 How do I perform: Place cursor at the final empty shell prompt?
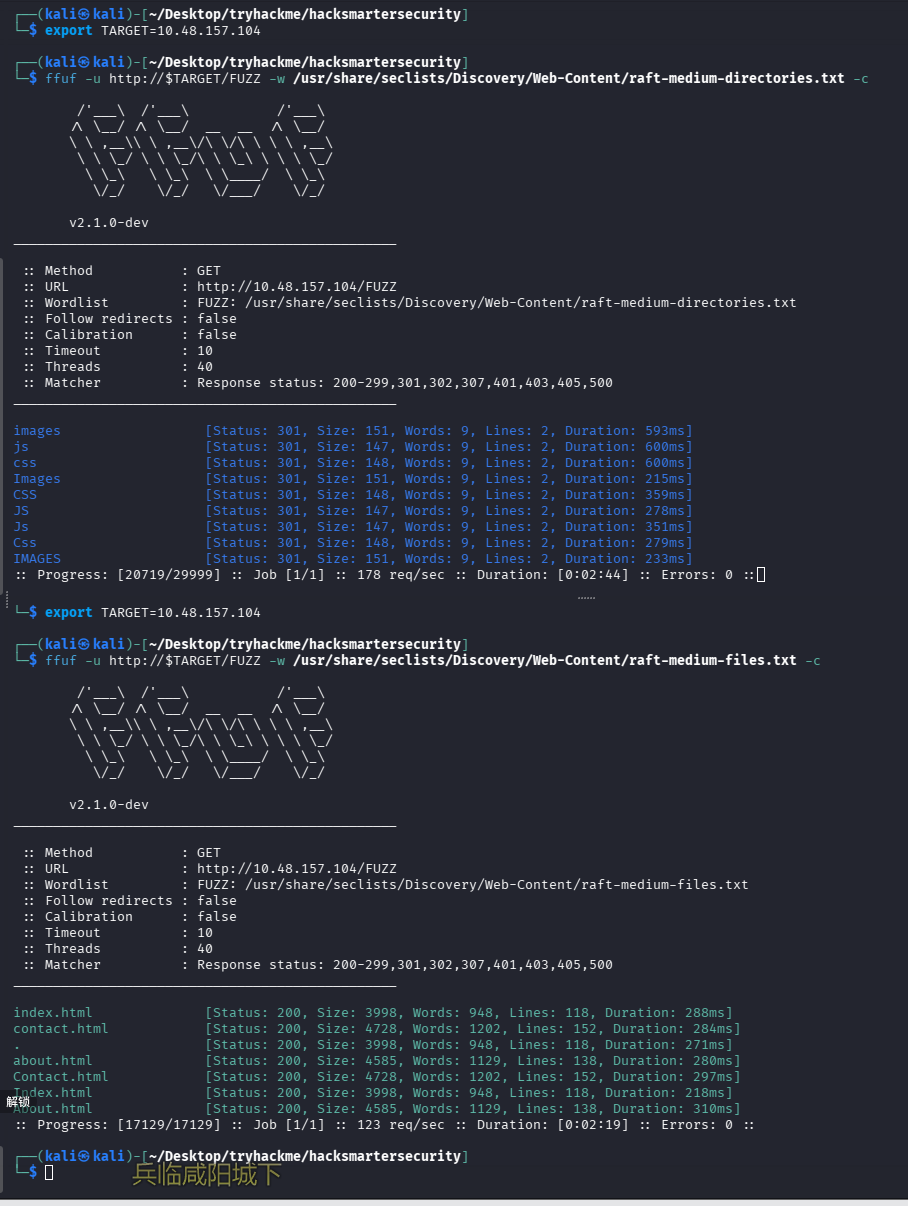click(x=49, y=1172)
